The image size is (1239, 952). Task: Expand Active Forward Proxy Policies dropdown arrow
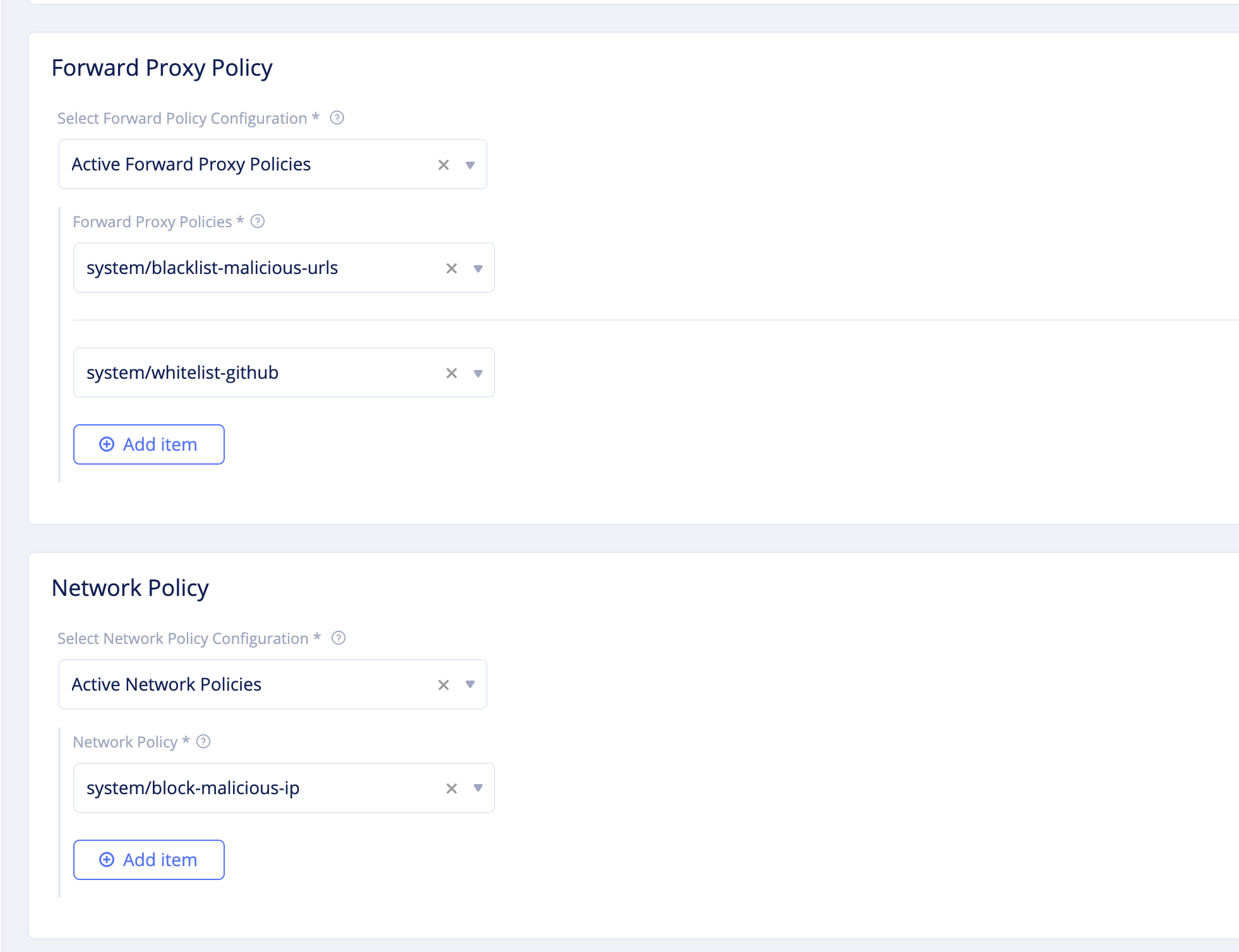tap(470, 165)
